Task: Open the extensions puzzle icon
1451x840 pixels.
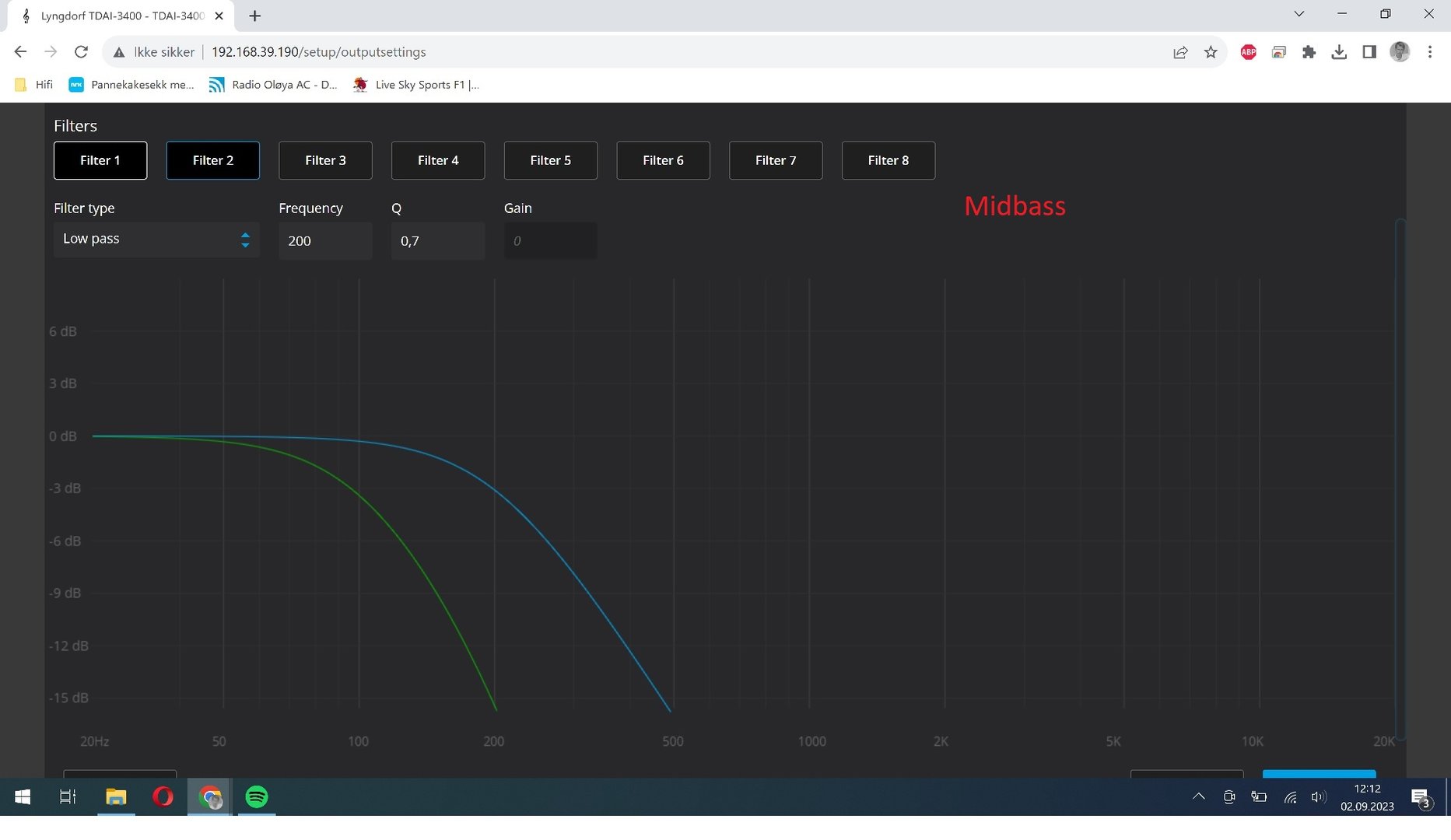Action: [x=1309, y=52]
